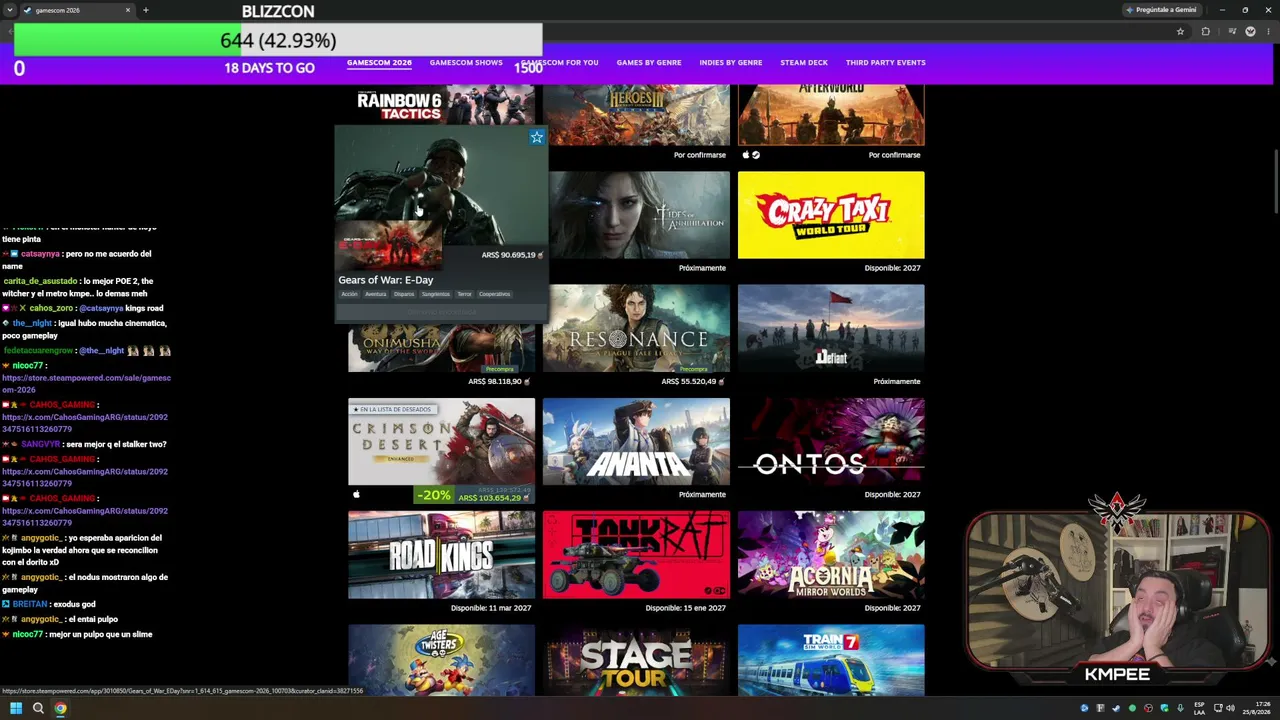Click the Acción tag on Gears of War
Viewport: 1280px width, 720px height.
pos(349,294)
